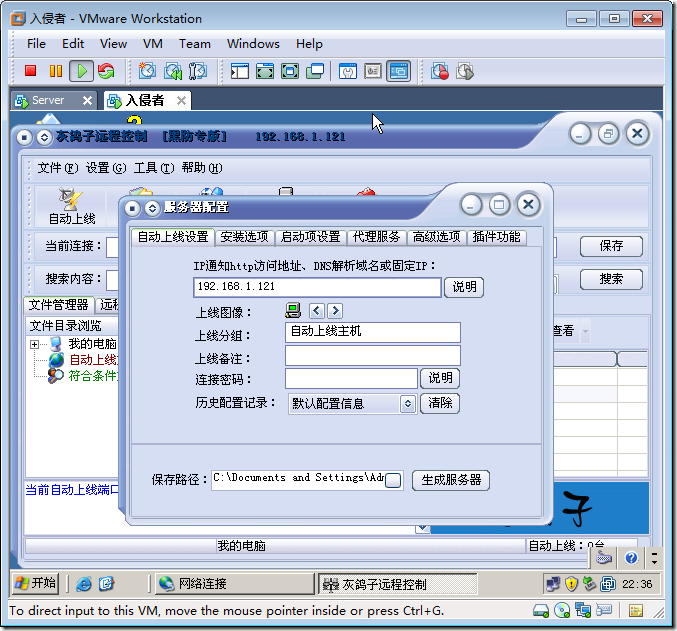Expand the 我的电脑 tree node
677x631 pixels.
coord(34,344)
